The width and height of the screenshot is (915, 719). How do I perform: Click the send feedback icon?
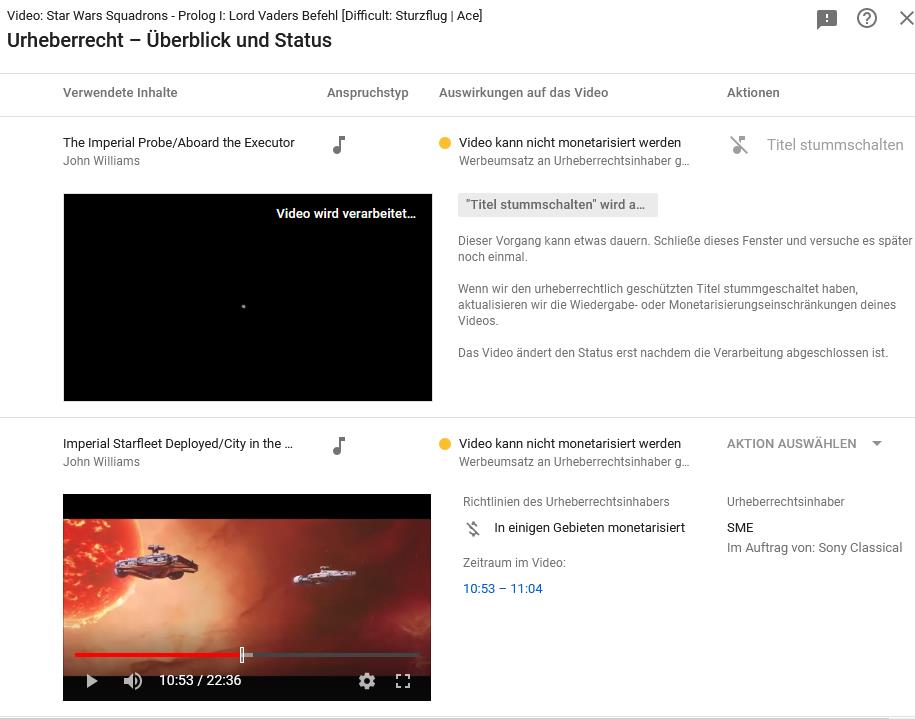pyautogui.click(x=826, y=19)
